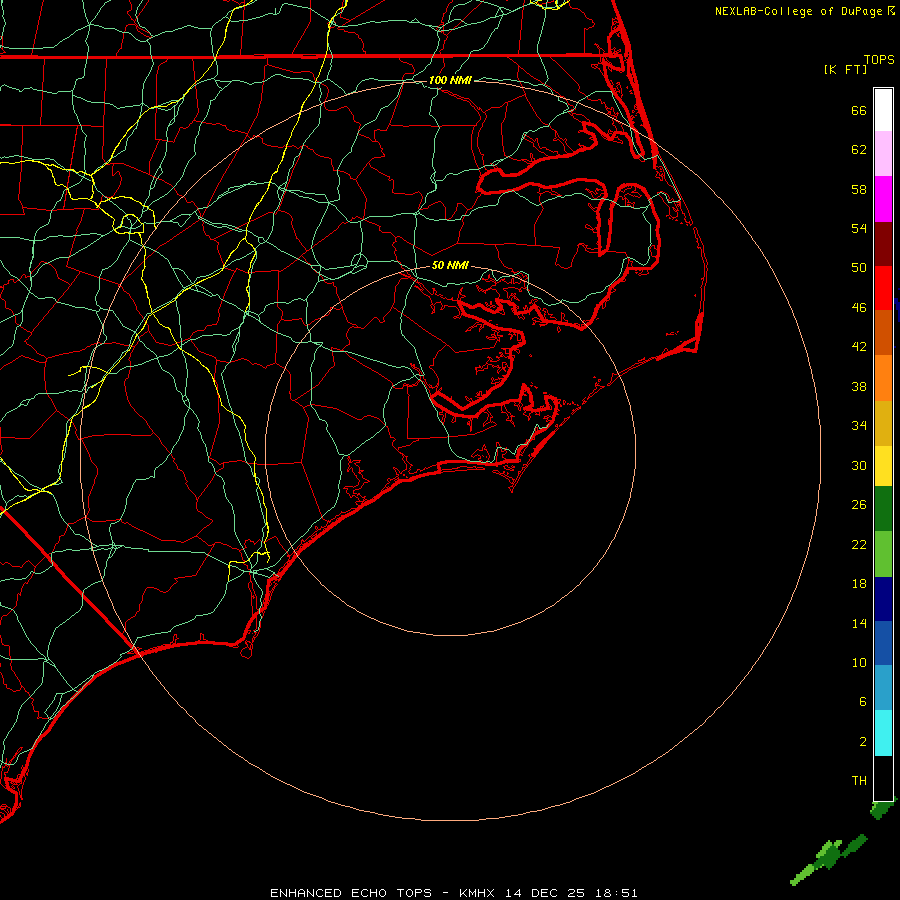Screen dimensions: 900x900
Task: Click the '50' legend value label
Action: click(859, 267)
